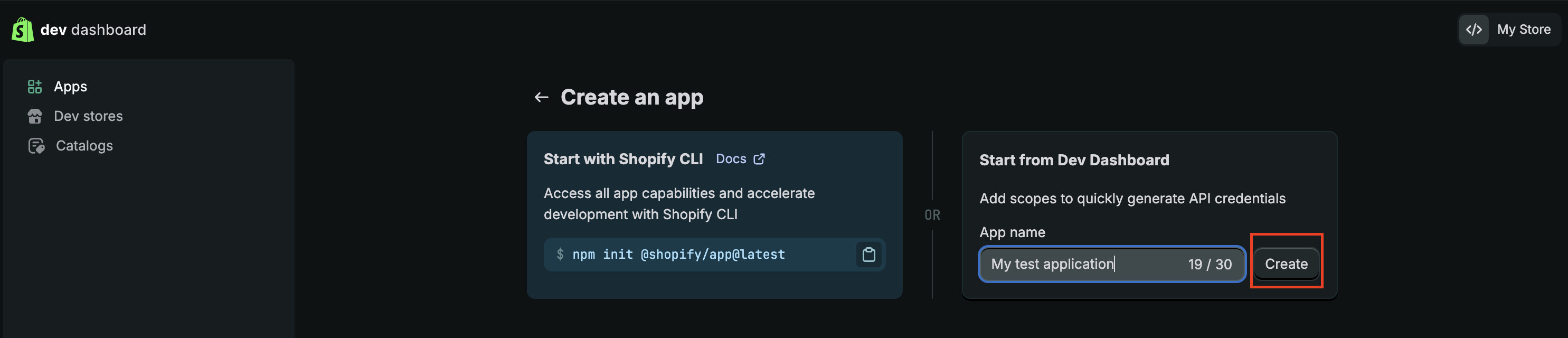This screenshot has height=338, width=1568.
Task: Click the code brackets icon near My Store
Action: point(1473,30)
